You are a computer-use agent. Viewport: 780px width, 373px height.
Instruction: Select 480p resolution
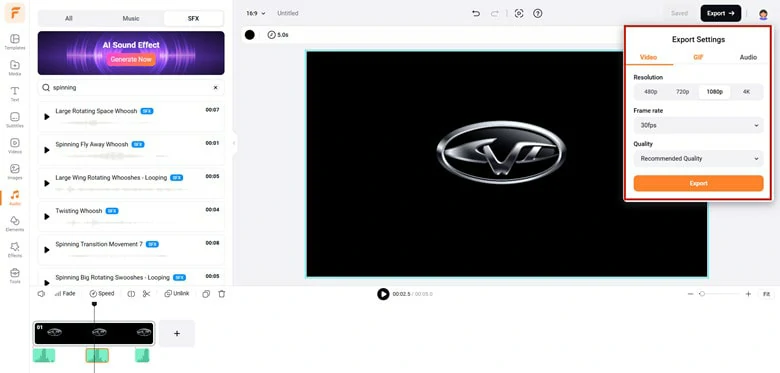coord(651,92)
